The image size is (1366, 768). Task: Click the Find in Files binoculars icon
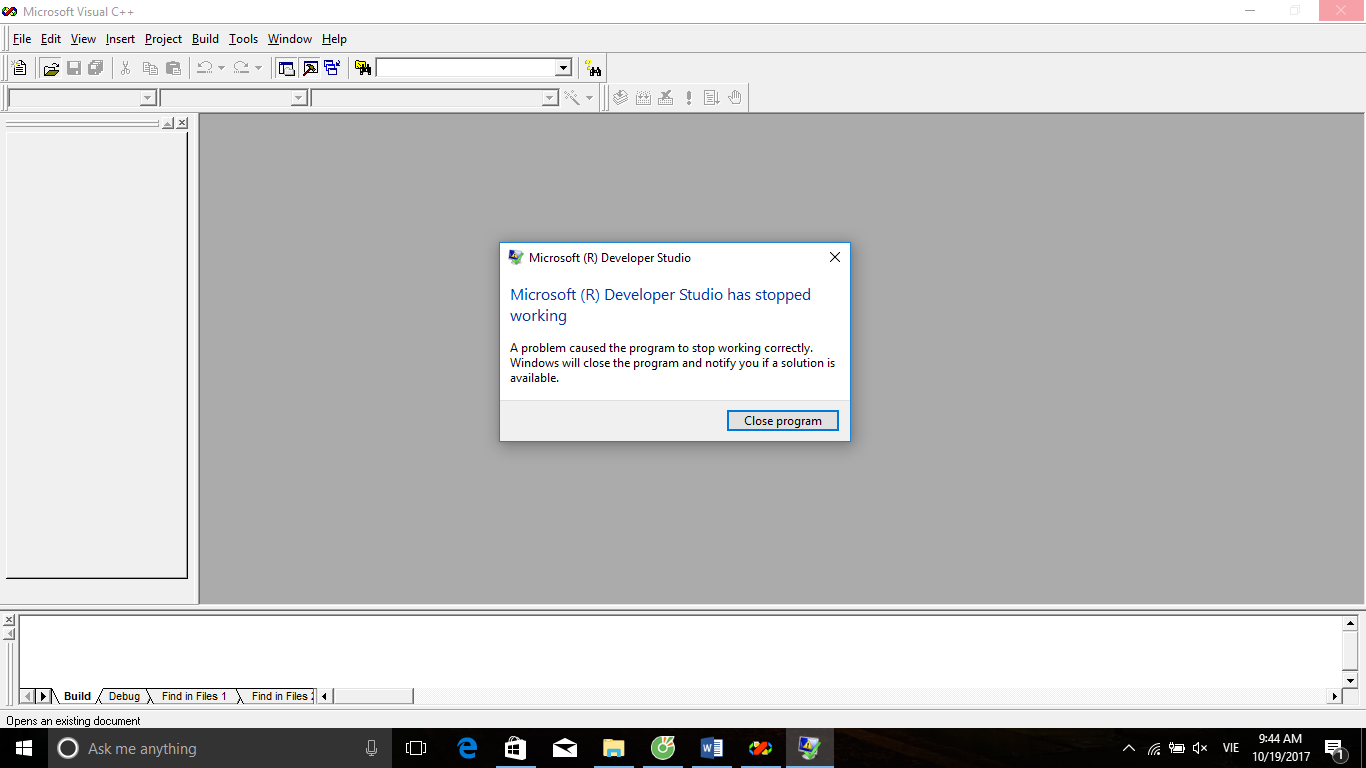point(363,68)
